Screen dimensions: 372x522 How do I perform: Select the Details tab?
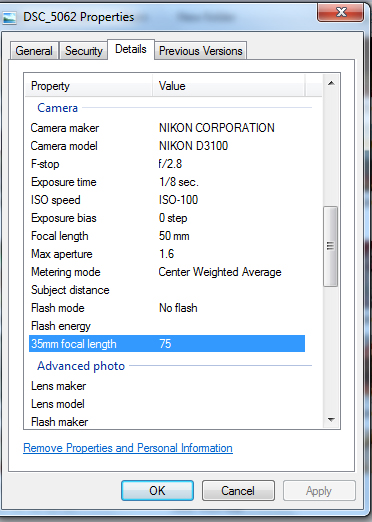tap(131, 49)
